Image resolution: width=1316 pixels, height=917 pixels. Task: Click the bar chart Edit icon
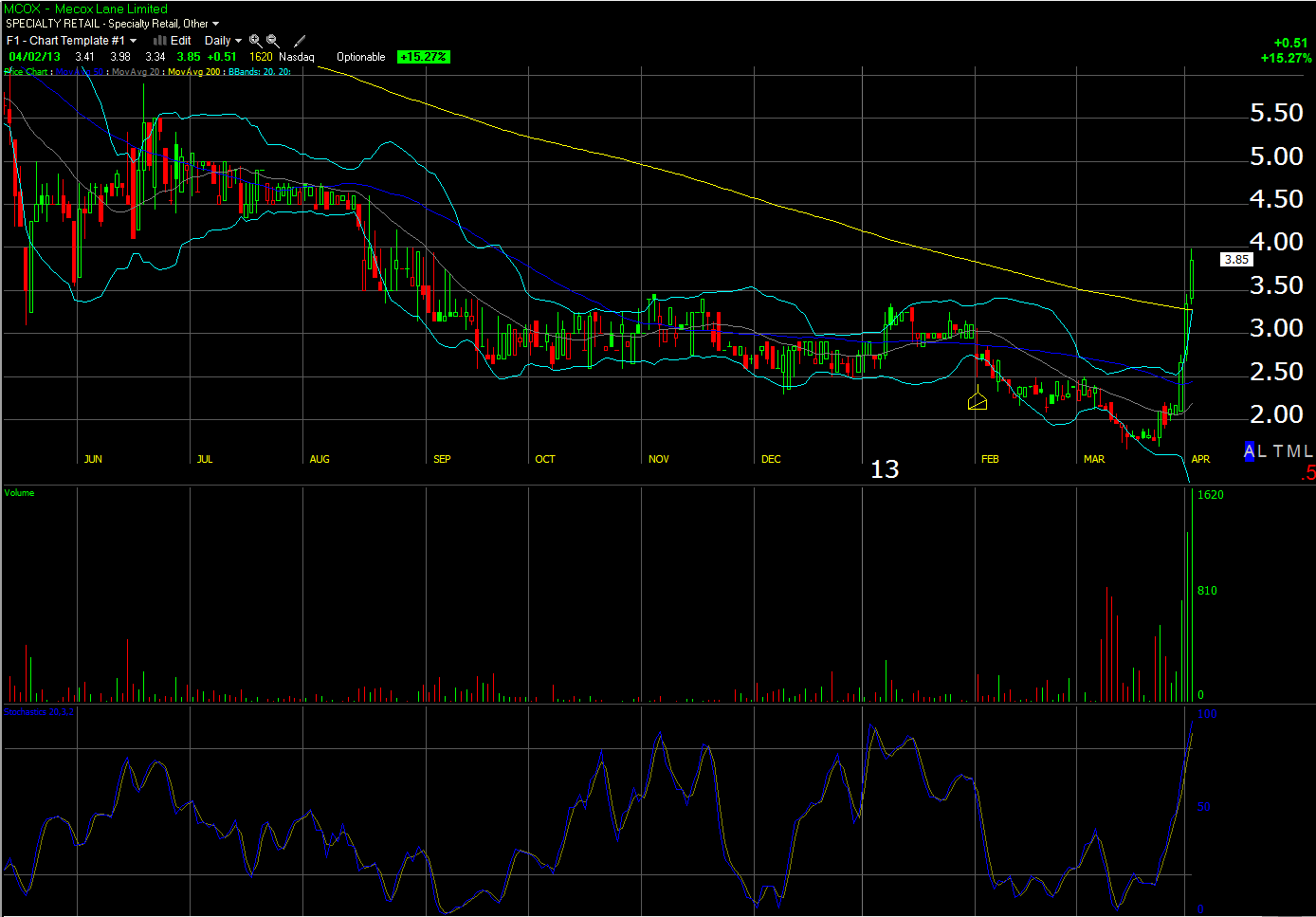[160, 41]
